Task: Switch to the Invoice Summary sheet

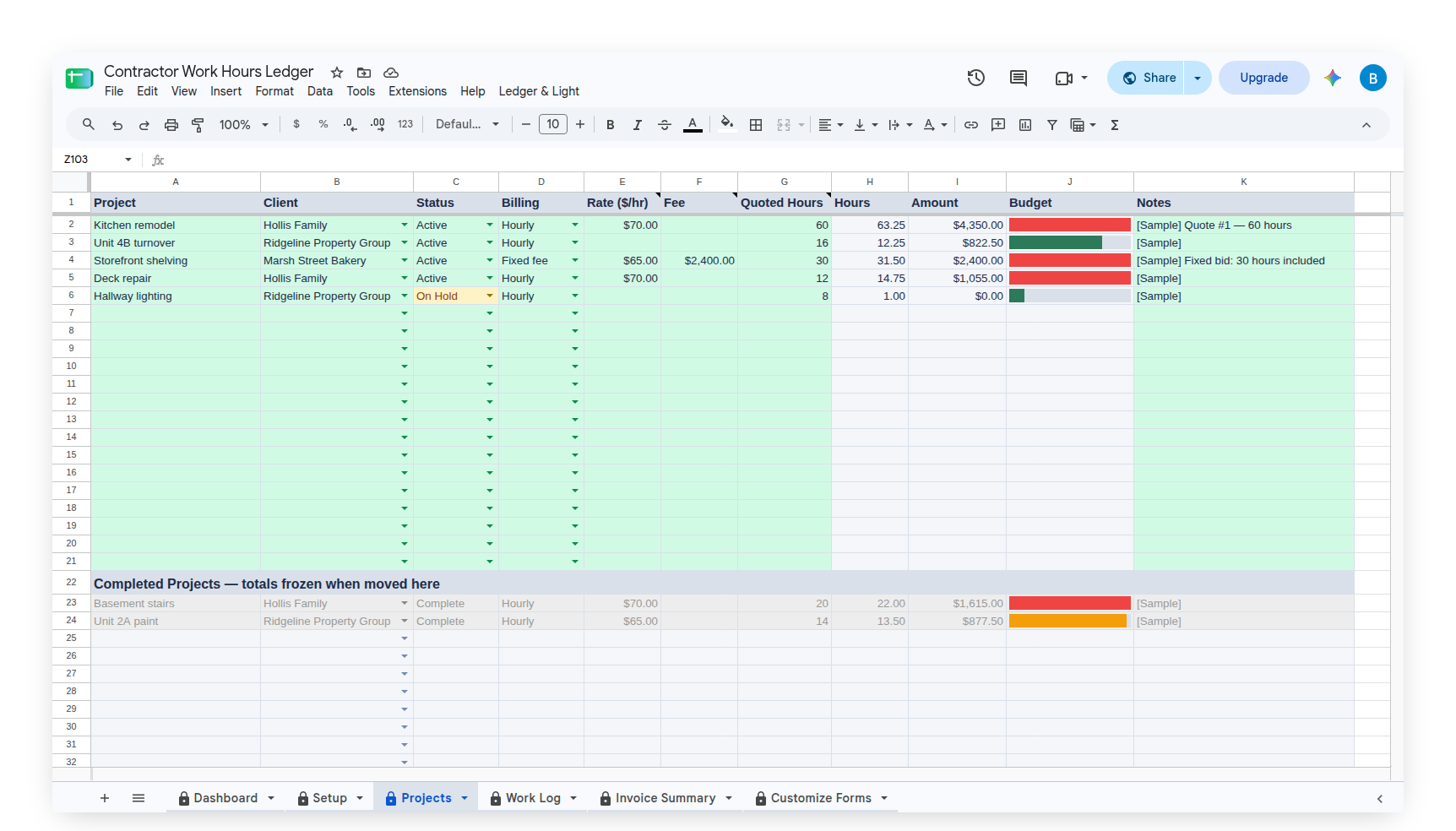Action: tap(666, 798)
